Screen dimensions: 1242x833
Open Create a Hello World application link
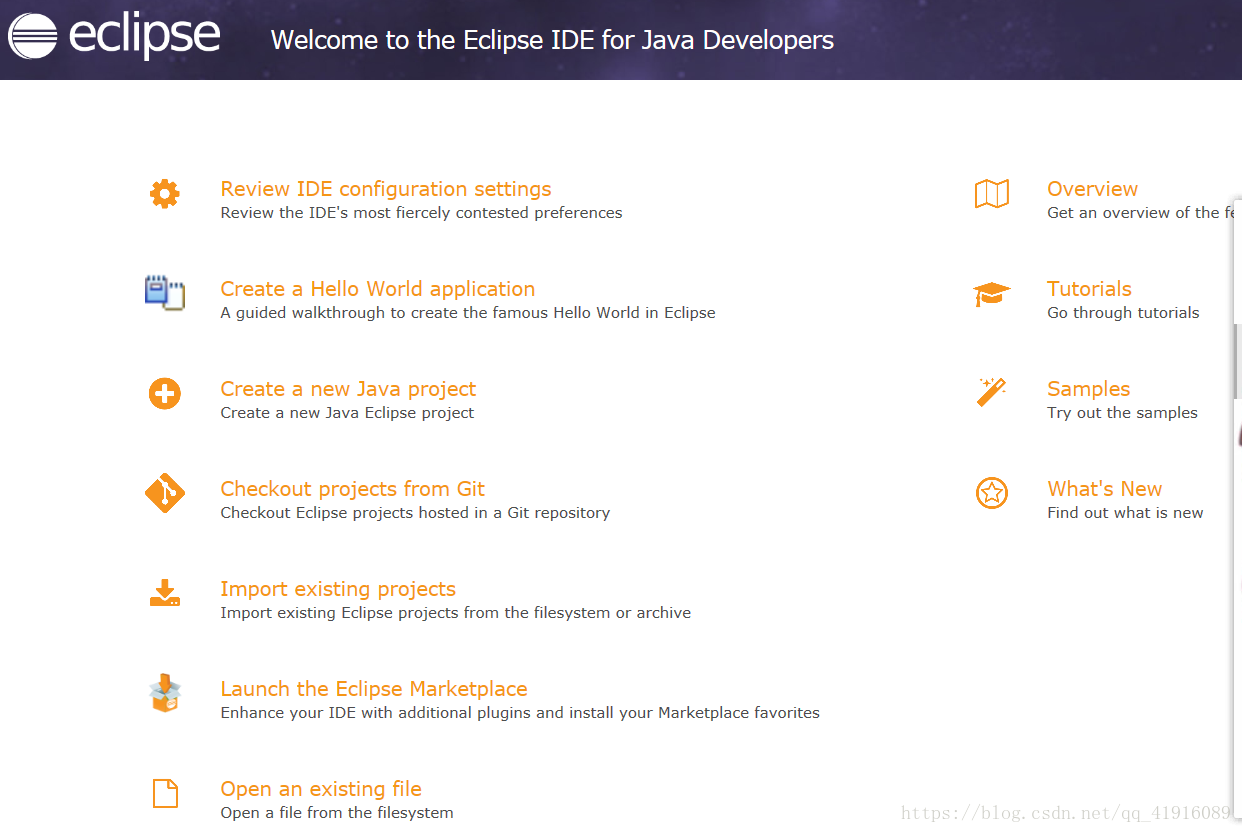[378, 289]
